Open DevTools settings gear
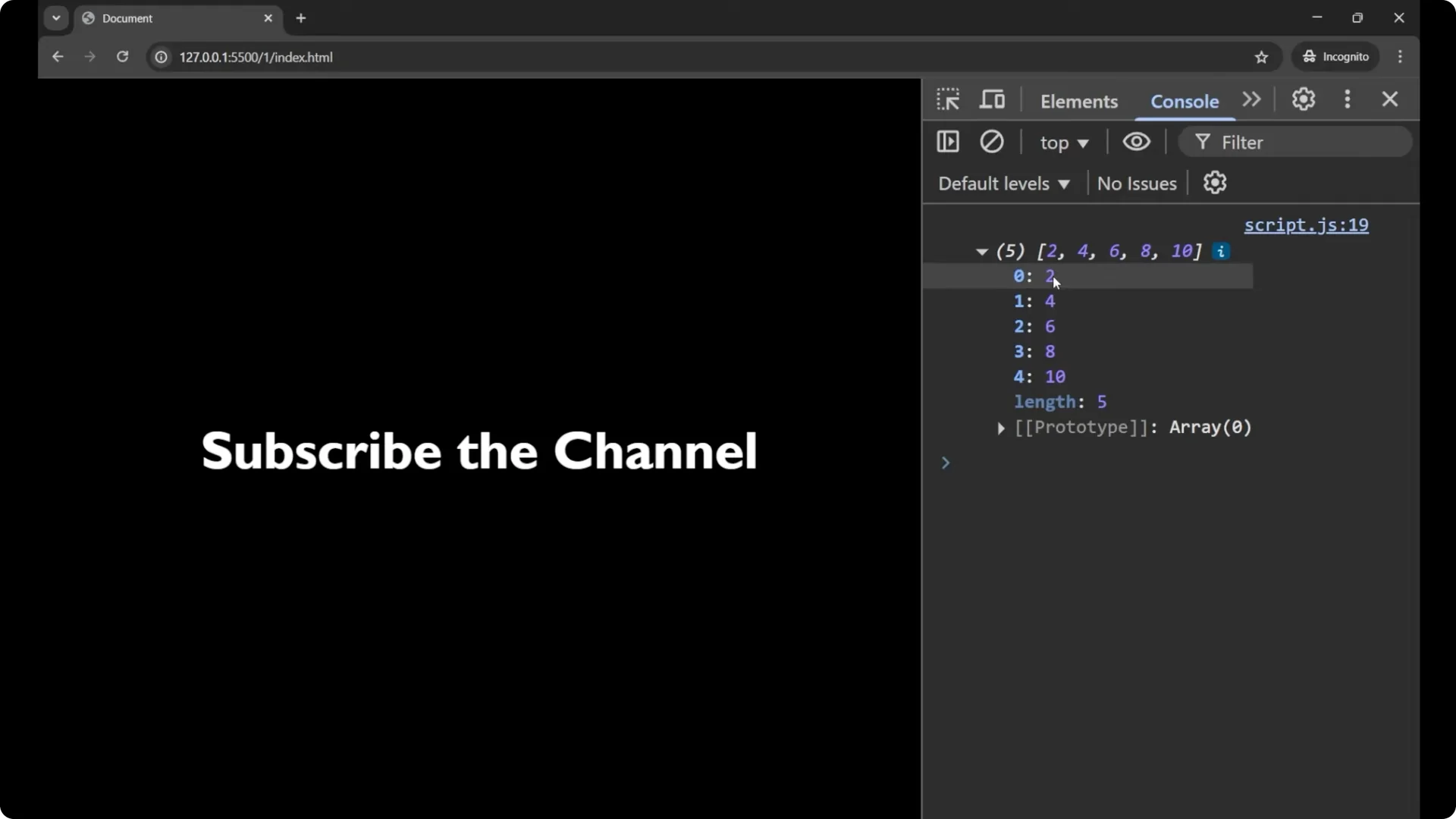Viewport: 1456px width, 819px height. coord(1304,99)
